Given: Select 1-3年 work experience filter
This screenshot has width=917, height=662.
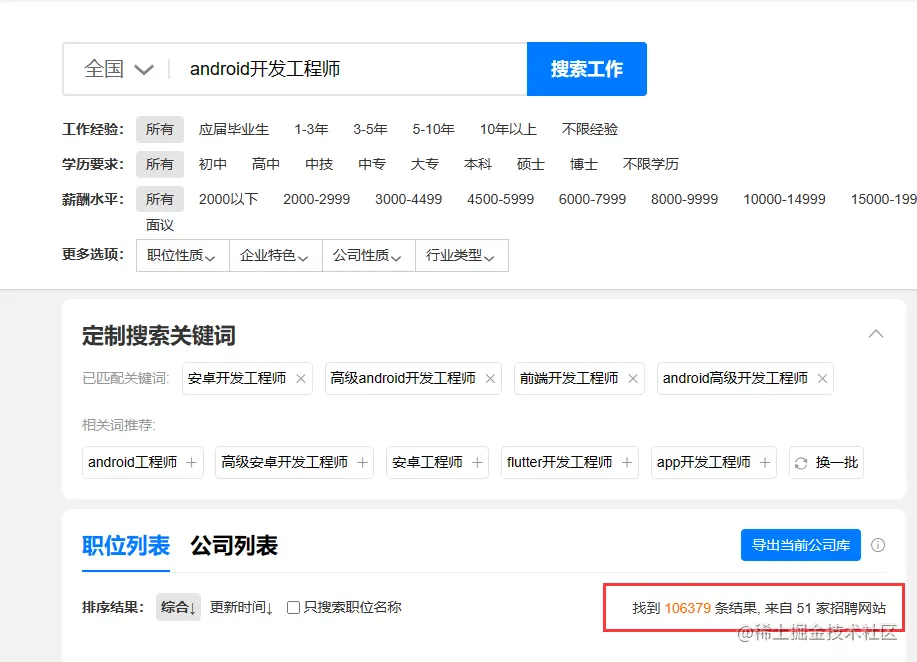Looking at the screenshot, I should pyautogui.click(x=310, y=129).
